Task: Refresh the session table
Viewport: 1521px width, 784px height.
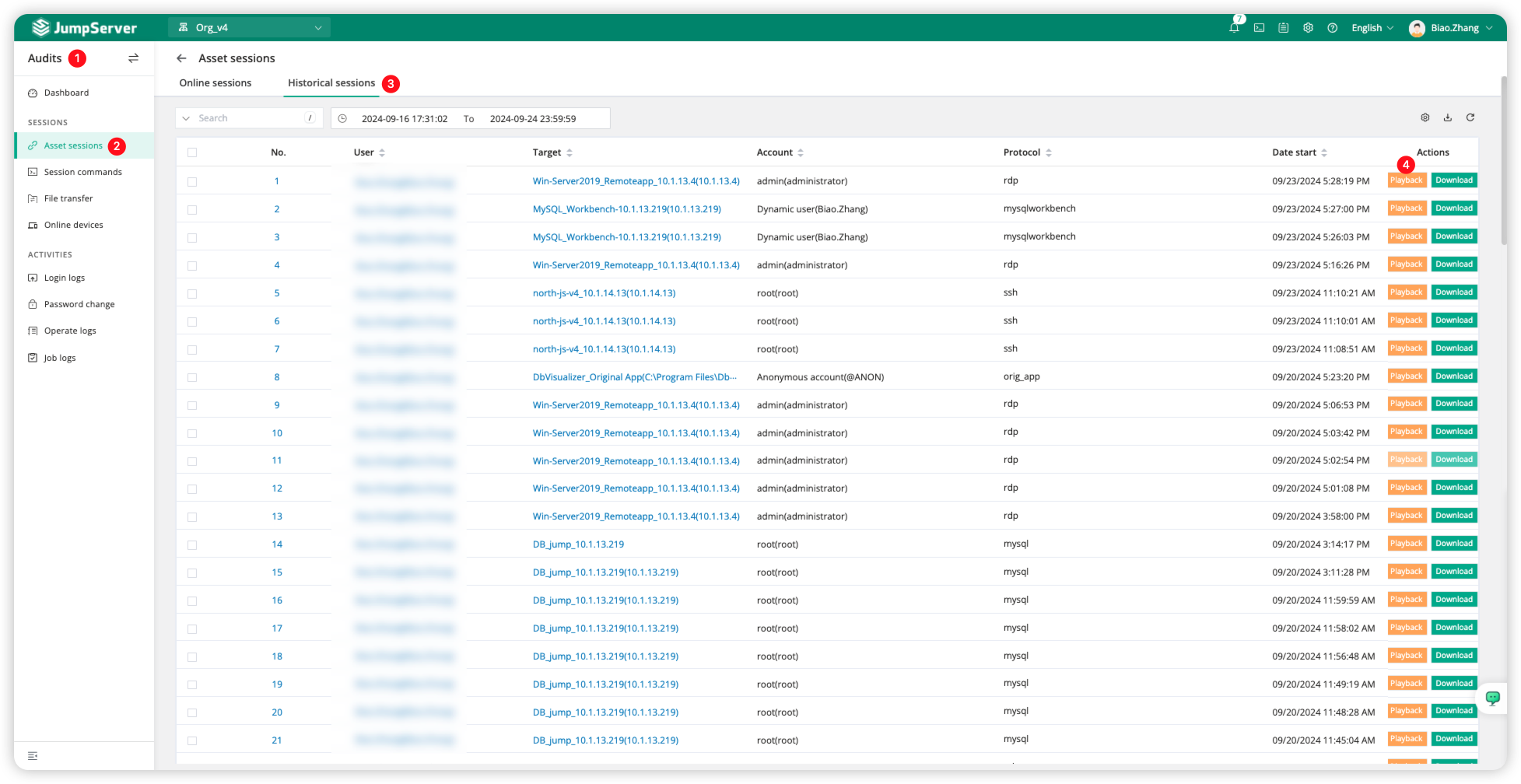Action: click(x=1470, y=117)
